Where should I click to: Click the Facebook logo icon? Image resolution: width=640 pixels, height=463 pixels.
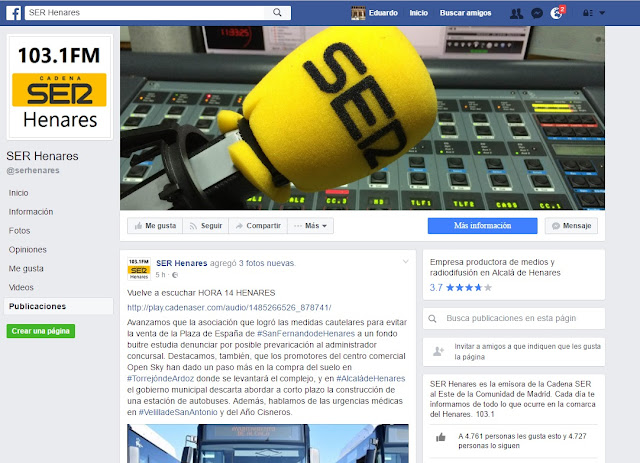13,13
